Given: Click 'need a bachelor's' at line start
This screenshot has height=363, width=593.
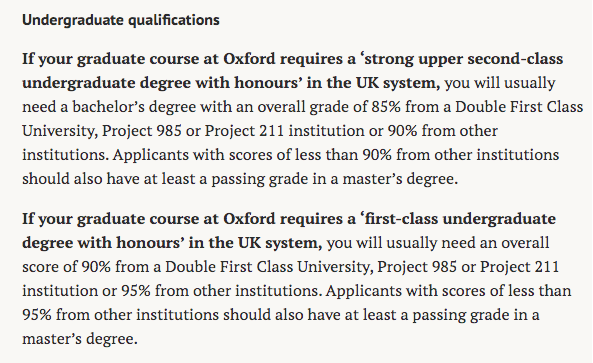Looking at the screenshot, I should click(83, 107).
